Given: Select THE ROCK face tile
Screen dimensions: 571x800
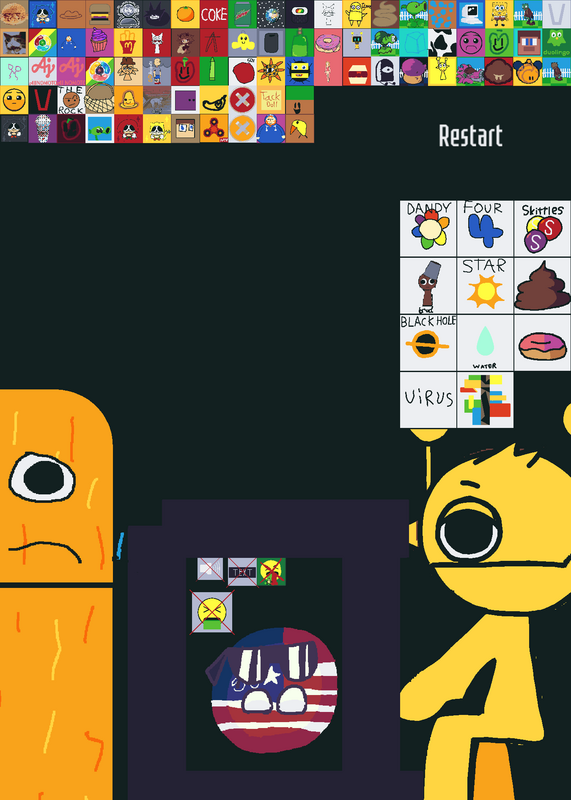Looking at the screenshot, I should coord(71,100).
